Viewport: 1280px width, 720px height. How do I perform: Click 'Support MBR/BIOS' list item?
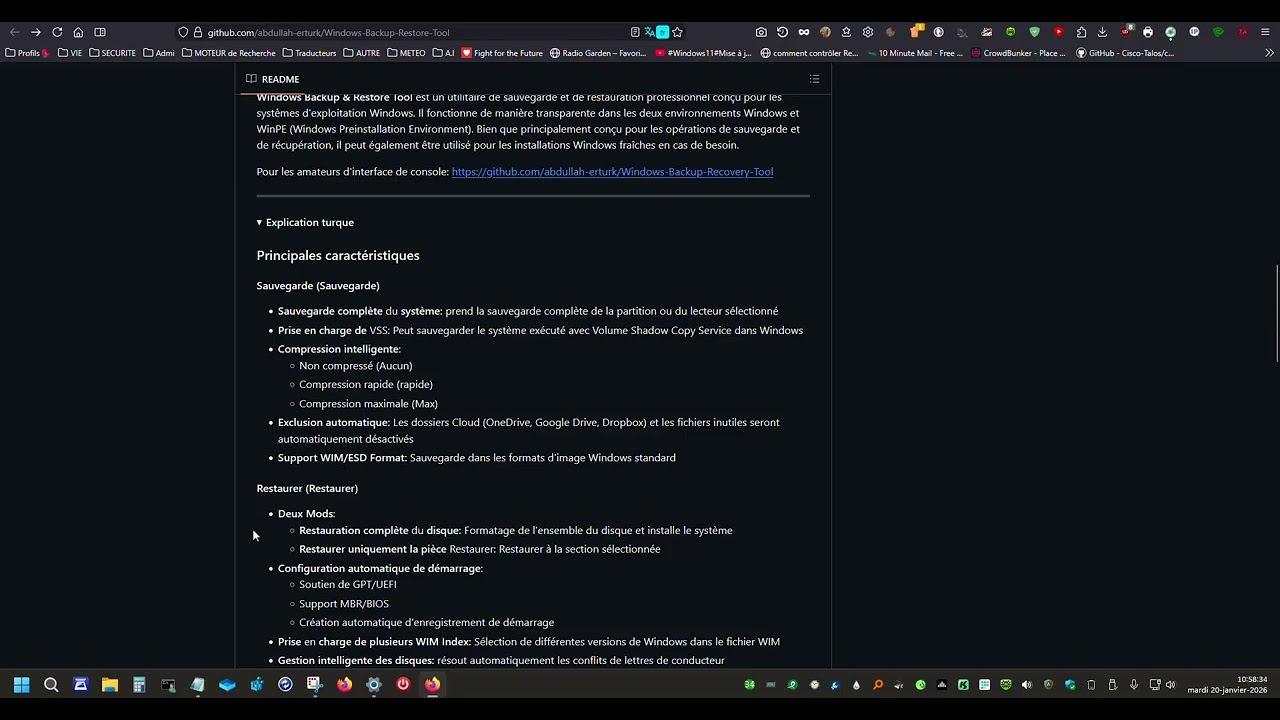(x=344, y=604)
